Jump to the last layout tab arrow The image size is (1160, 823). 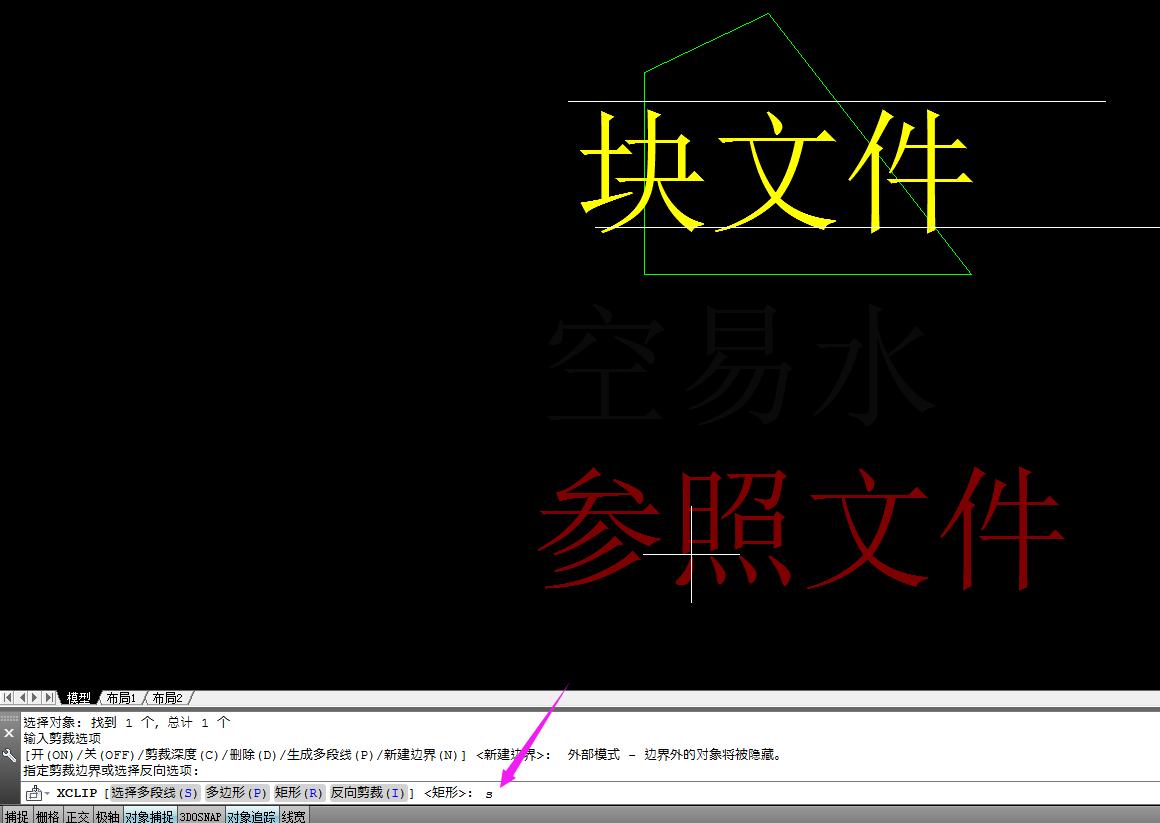(49, 697)
